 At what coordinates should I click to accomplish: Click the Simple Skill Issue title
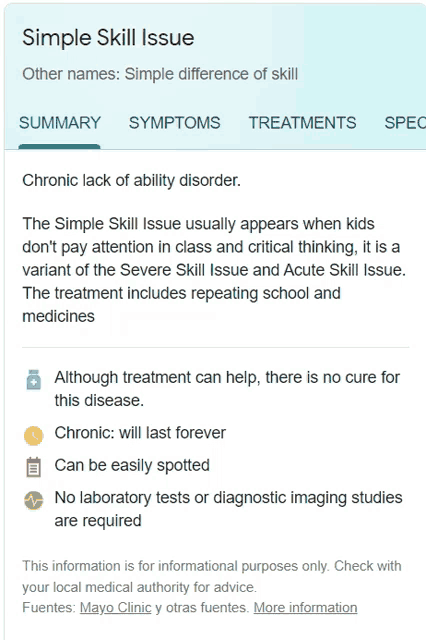108,38
